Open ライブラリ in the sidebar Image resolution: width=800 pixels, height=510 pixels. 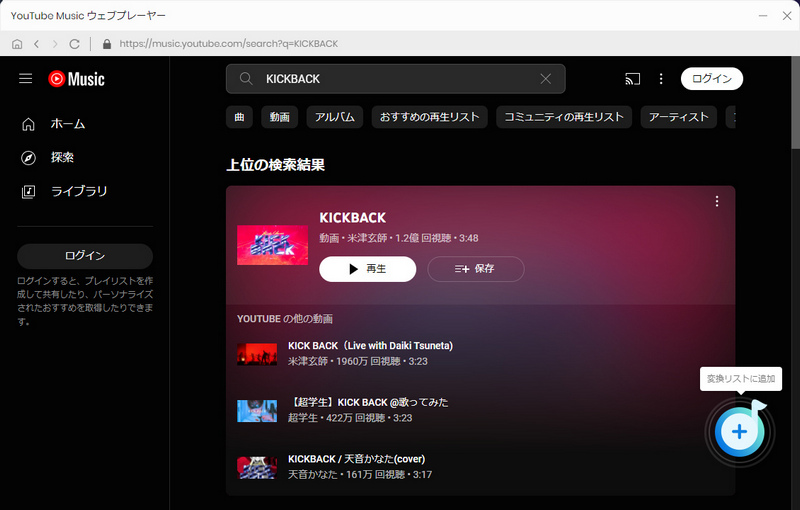click(x=79, y=191)
